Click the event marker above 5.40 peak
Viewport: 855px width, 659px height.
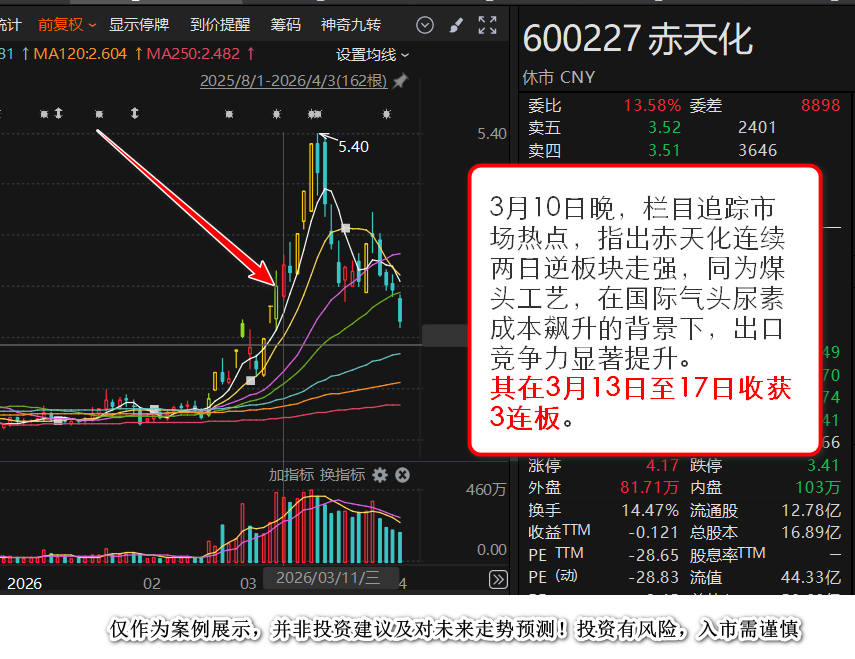318,113
